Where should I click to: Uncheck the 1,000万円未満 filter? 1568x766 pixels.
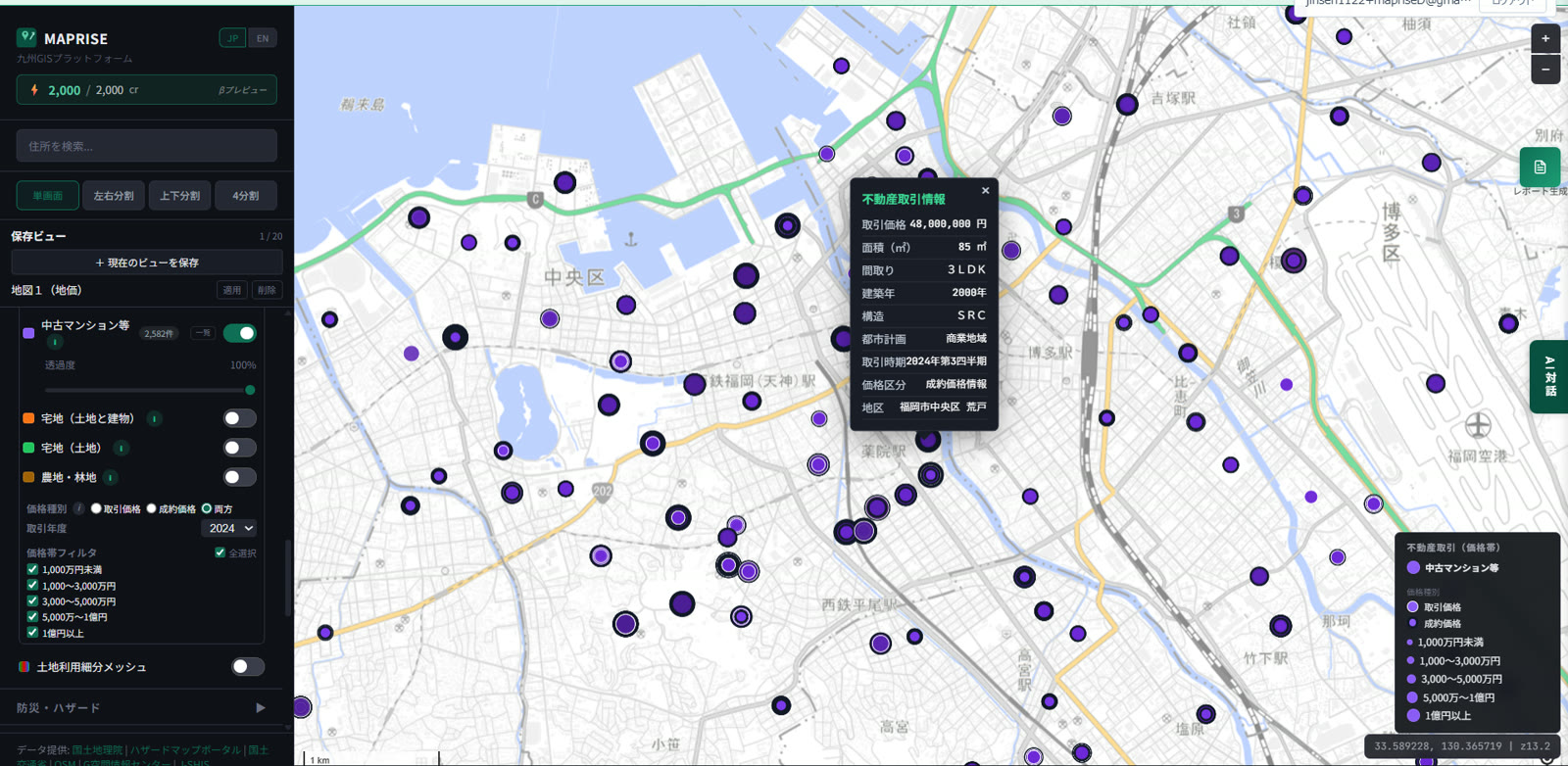coord(32,569)
